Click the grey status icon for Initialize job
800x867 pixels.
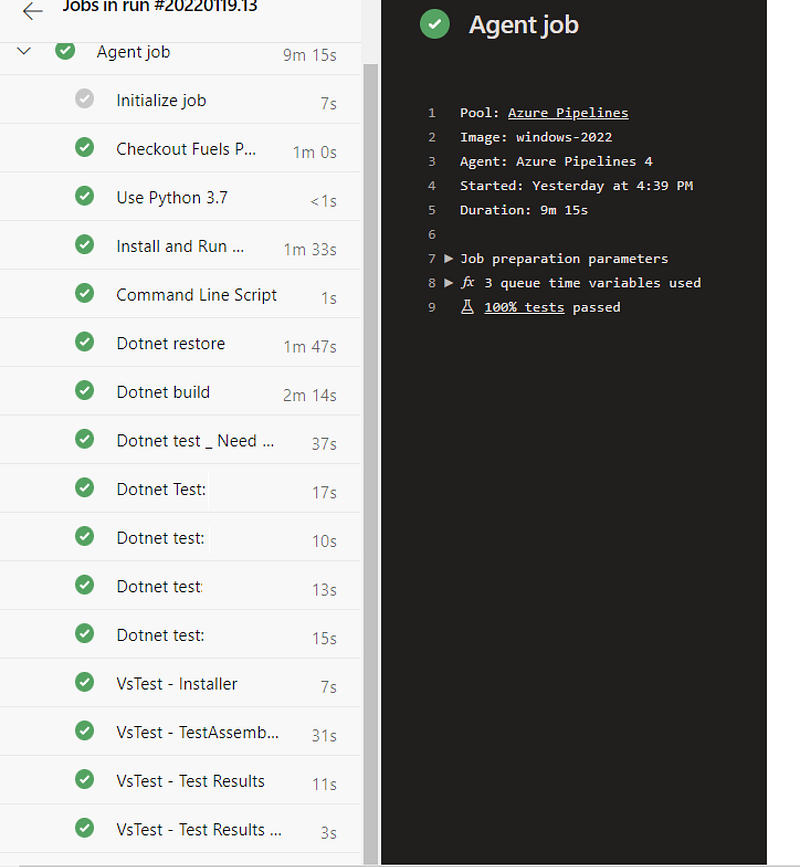click(x=85, y=99)
